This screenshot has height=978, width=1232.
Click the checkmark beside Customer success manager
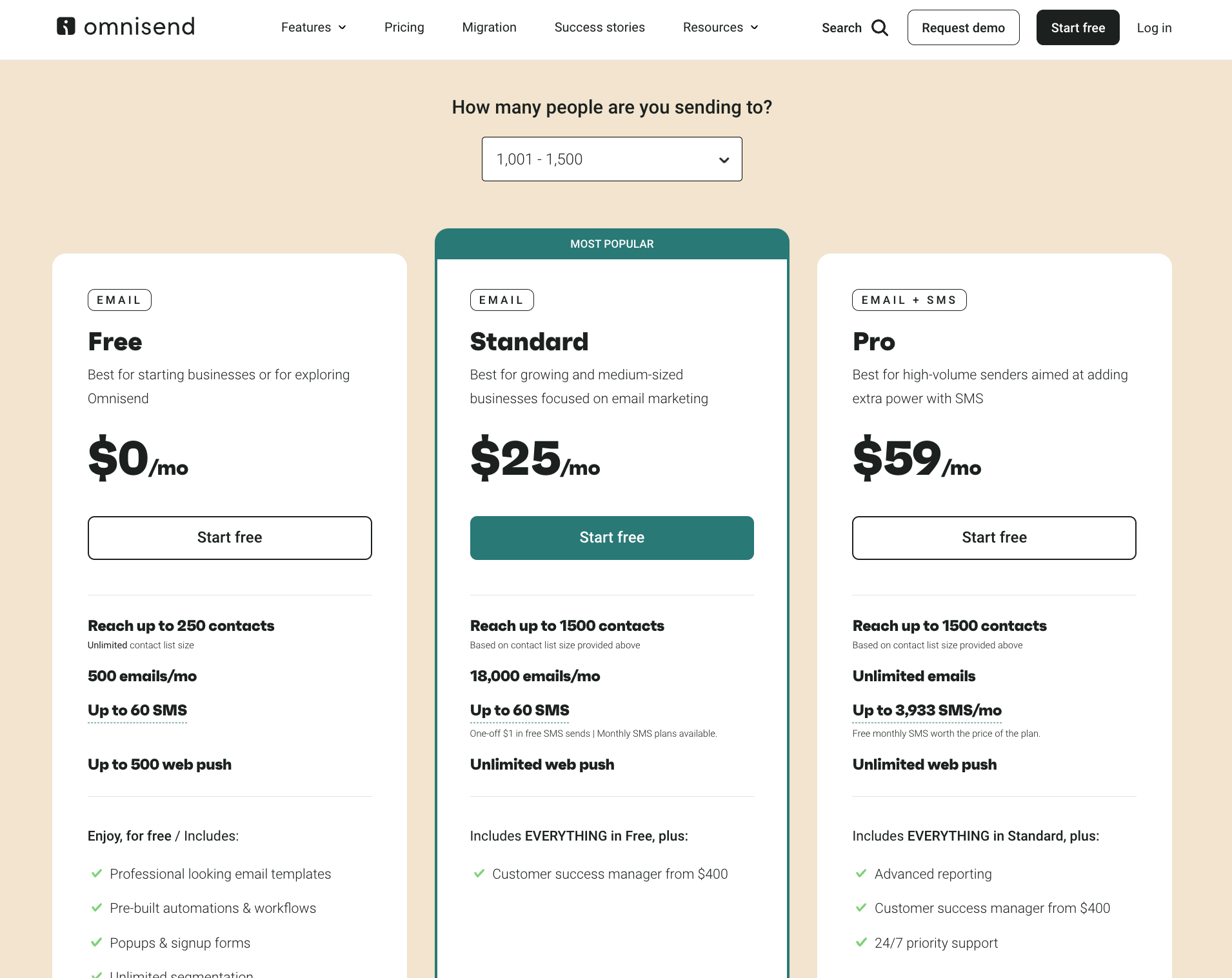[x=480, y=874]
